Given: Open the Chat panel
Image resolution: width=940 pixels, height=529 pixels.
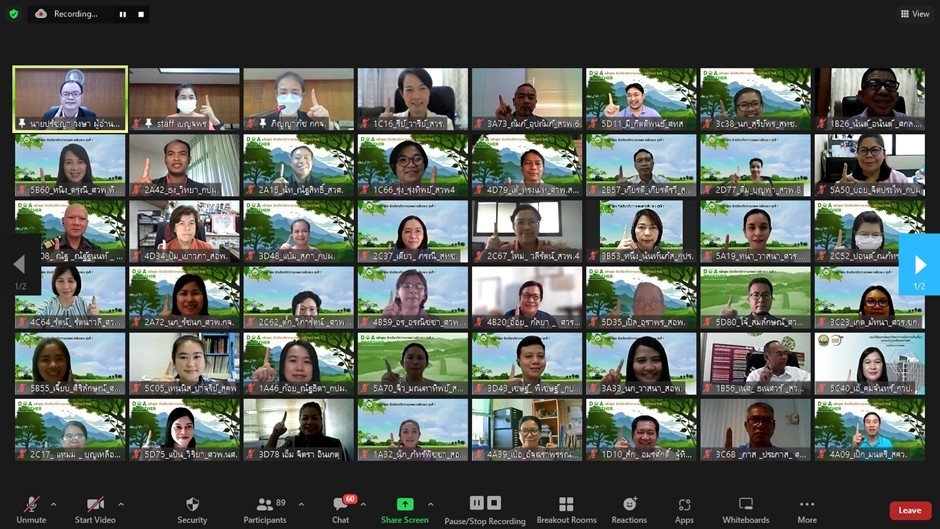Looking at the screenshot, I should (341, 510).
